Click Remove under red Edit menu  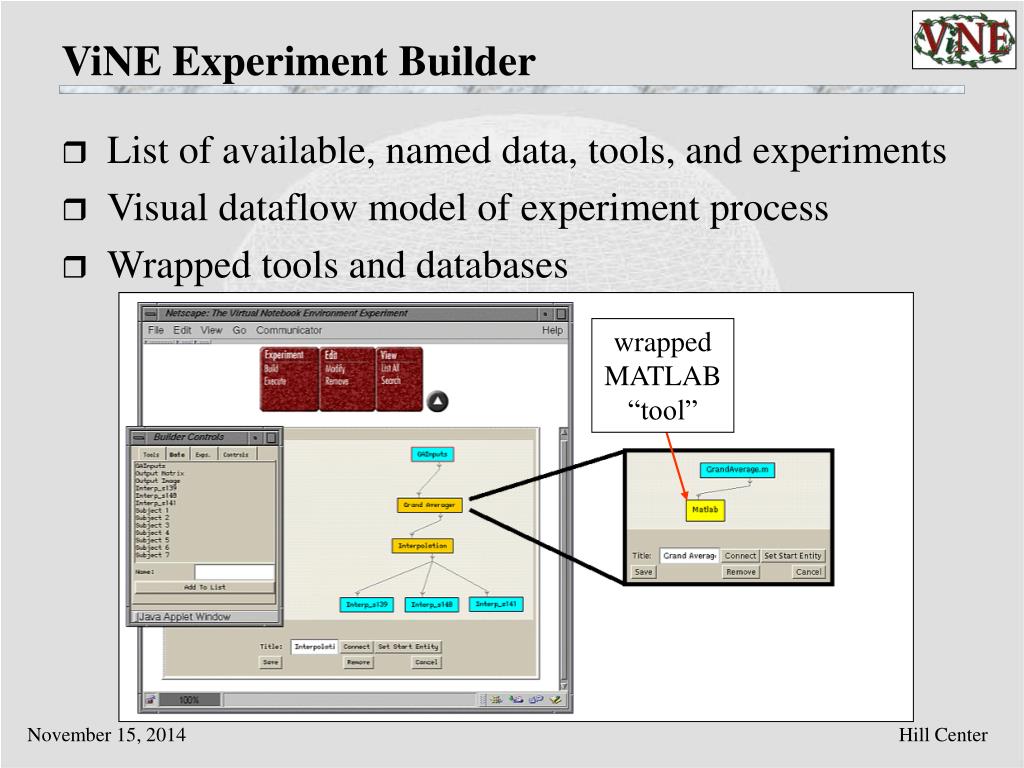pos(336,381)
